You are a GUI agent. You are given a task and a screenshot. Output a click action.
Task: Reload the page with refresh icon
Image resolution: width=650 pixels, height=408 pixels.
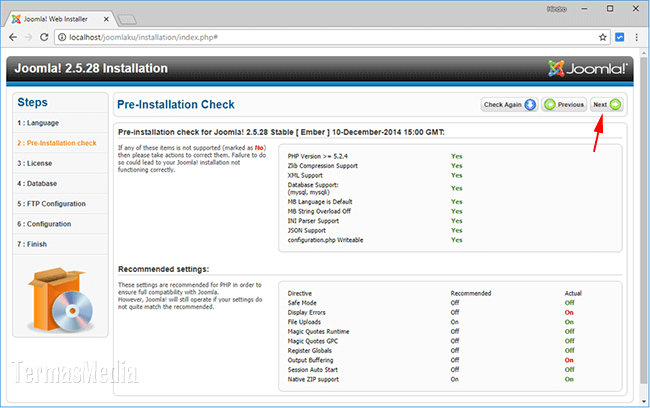[44, 37]
